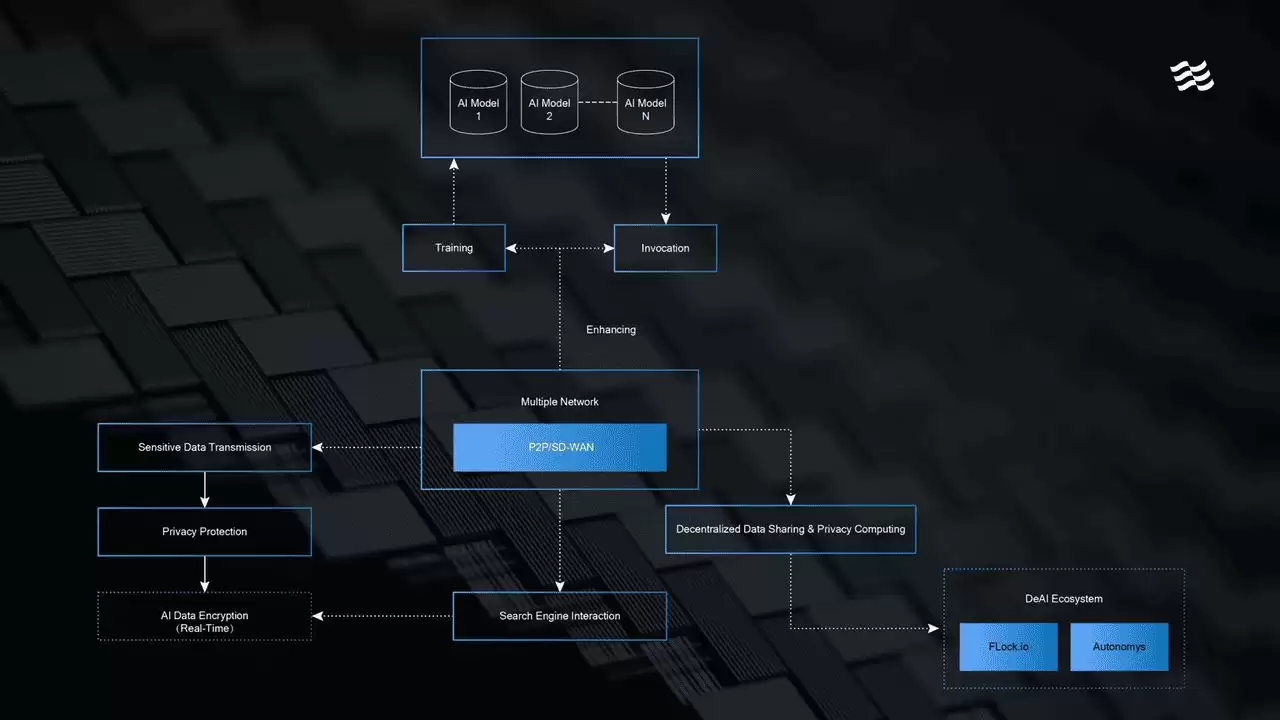Screen dimensions: 1280x720
Task: Open the Search Engine Interaction node
Action: [559, 616]
